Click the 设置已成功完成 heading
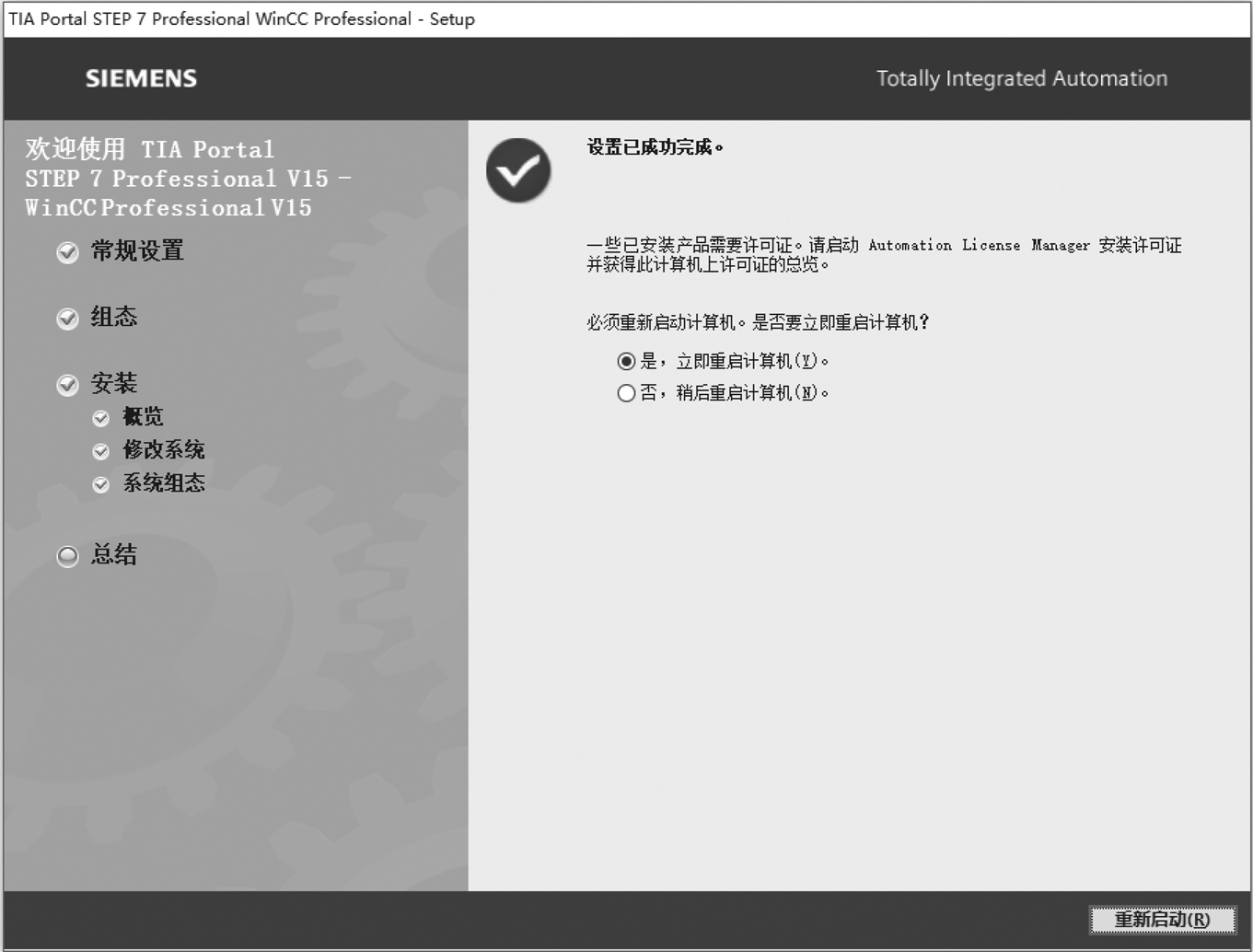Image resolution: width=1253 pixels, height=952 pixels. tap(656, 147)
